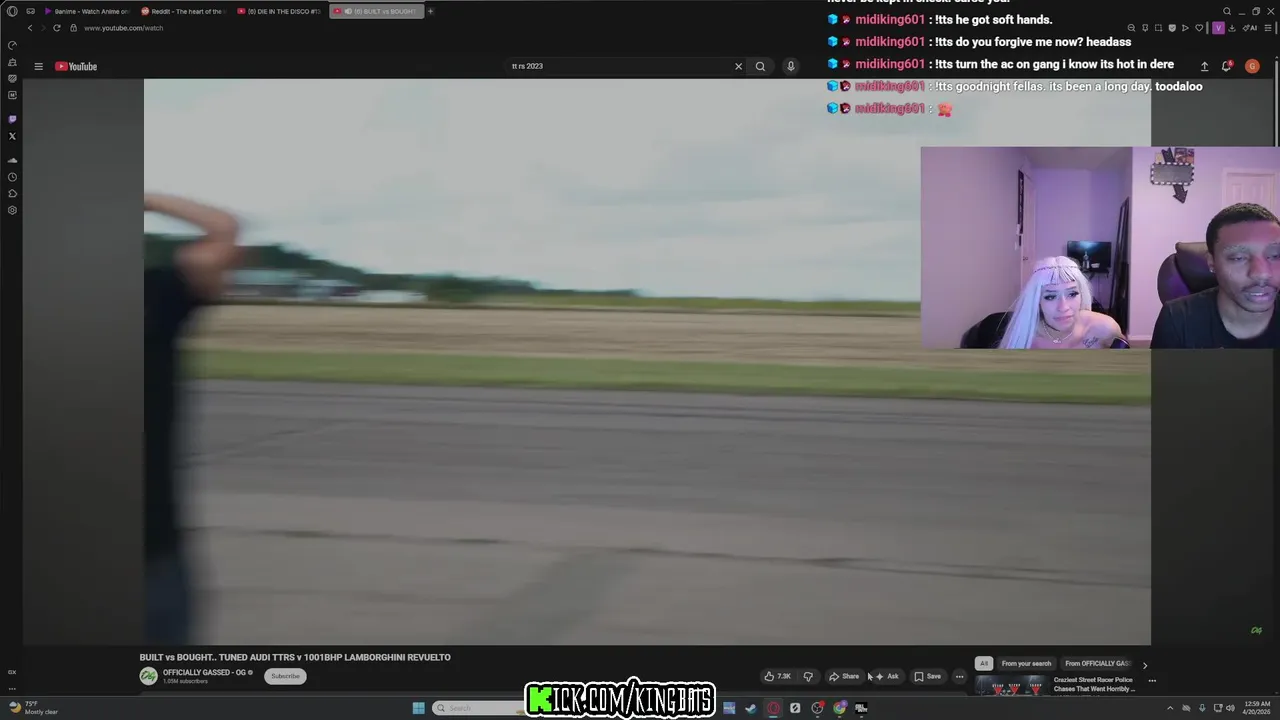Select the 'From OFFICIALLY GAS...' chip
This screenshot has width=1280, height=720.
pyautogui.click(x=1097, y=663)
